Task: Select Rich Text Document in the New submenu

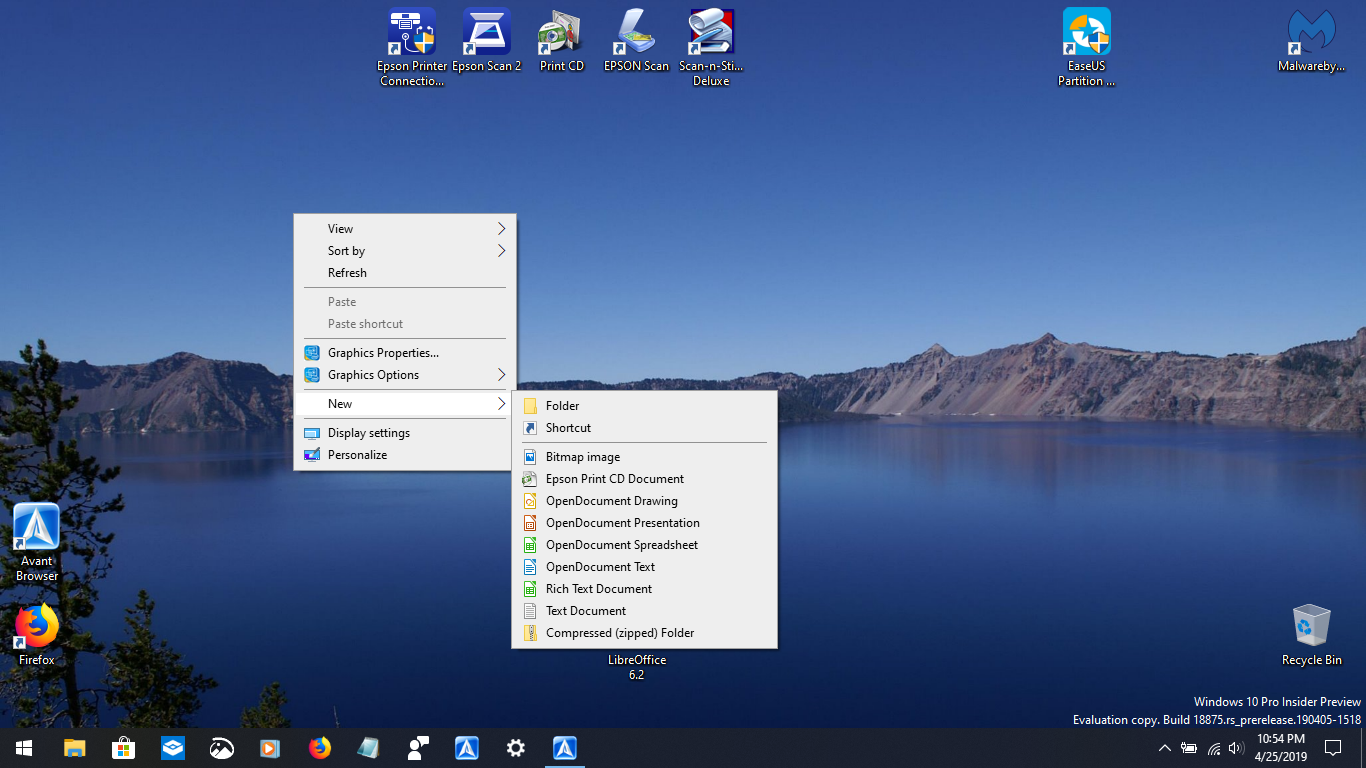Action: click(x=644, y=589)
